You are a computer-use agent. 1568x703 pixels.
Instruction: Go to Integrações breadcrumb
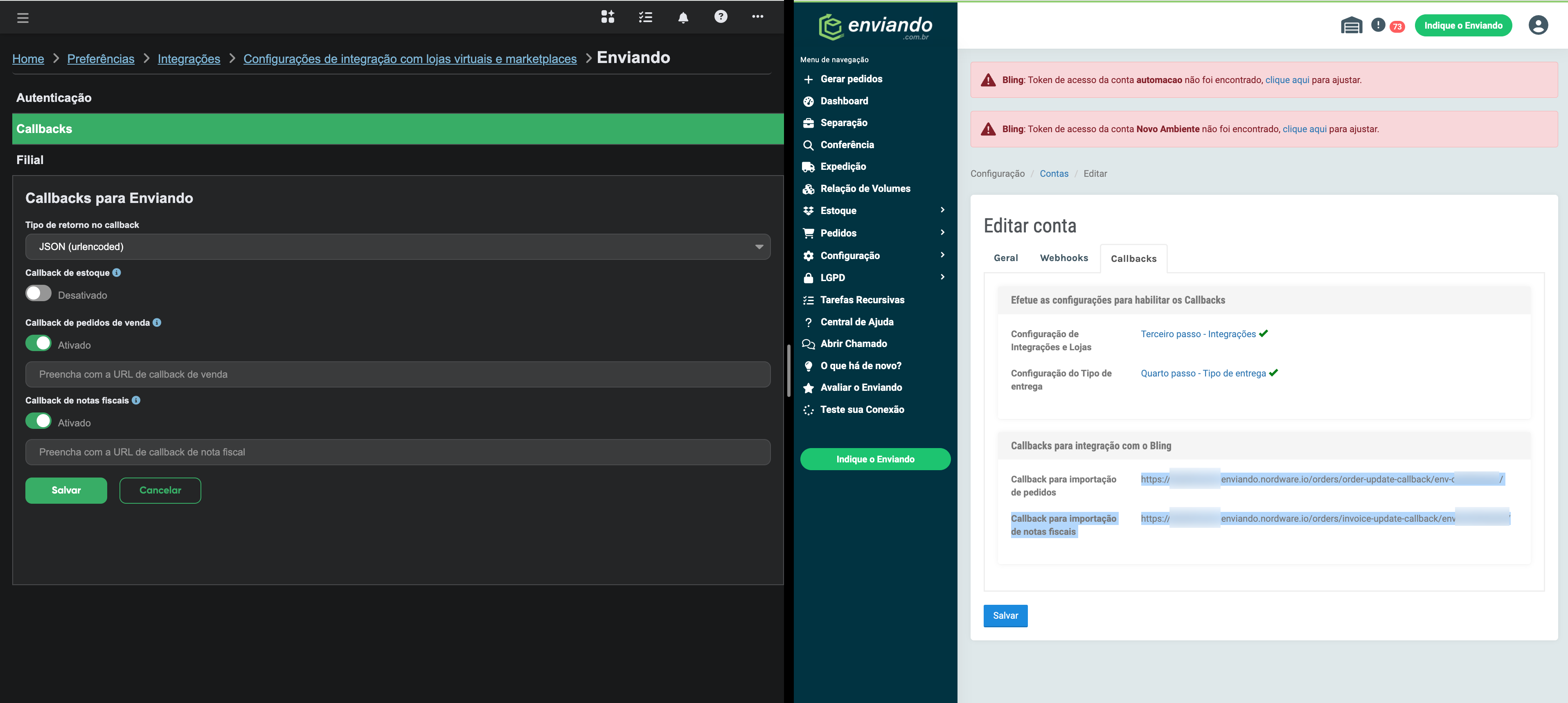[189, 59]
